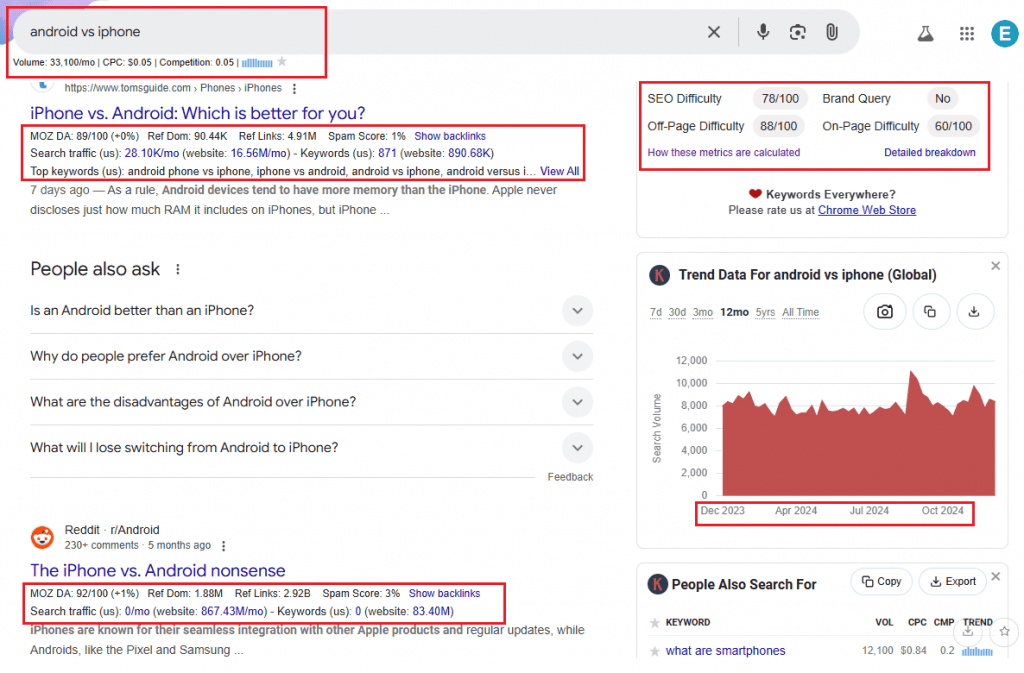Image resolution: width=1024 pixels, height=673 pixels.
Task: Click the heart icon beside Keywords Everywhere
Action: click(x=755, y=194)
